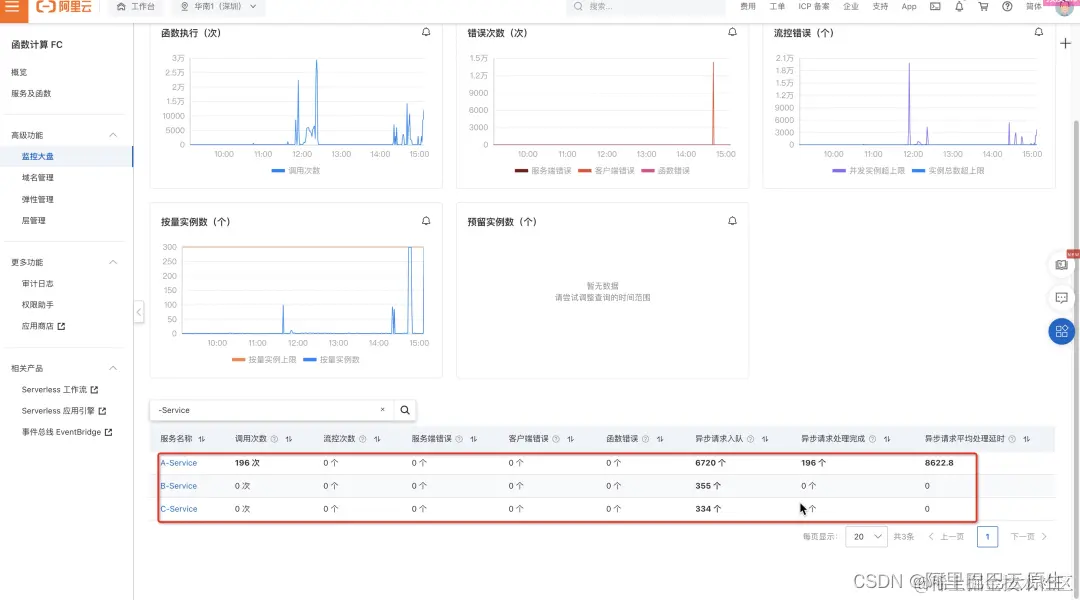Open 概览 in sidebar

19,72
